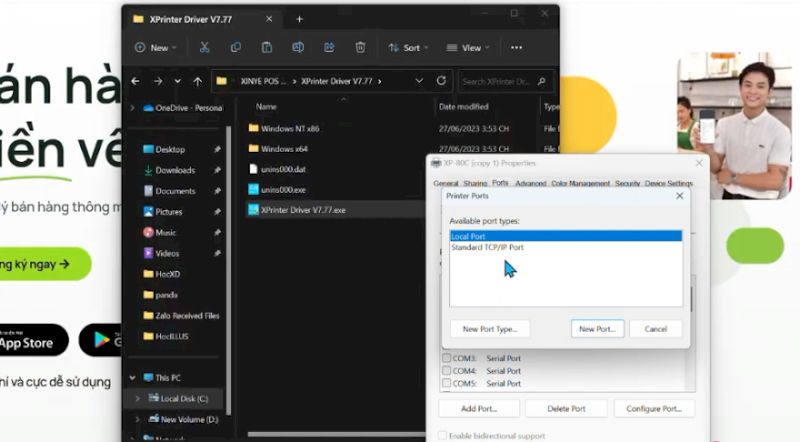
Task: Click the Delete trash icon
Action: [360, 47]
